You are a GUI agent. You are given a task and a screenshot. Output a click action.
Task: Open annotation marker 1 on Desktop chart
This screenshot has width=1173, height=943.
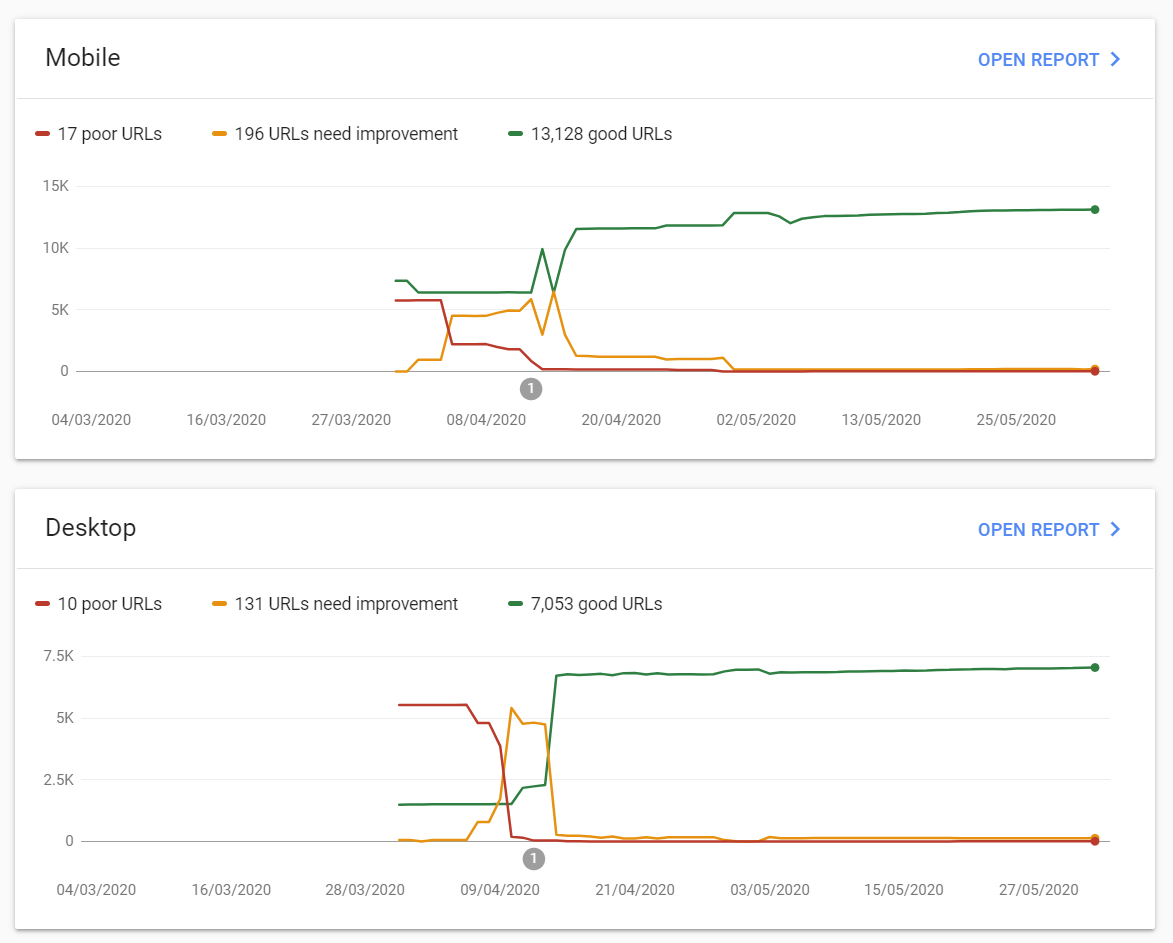[x=533, y=859]
